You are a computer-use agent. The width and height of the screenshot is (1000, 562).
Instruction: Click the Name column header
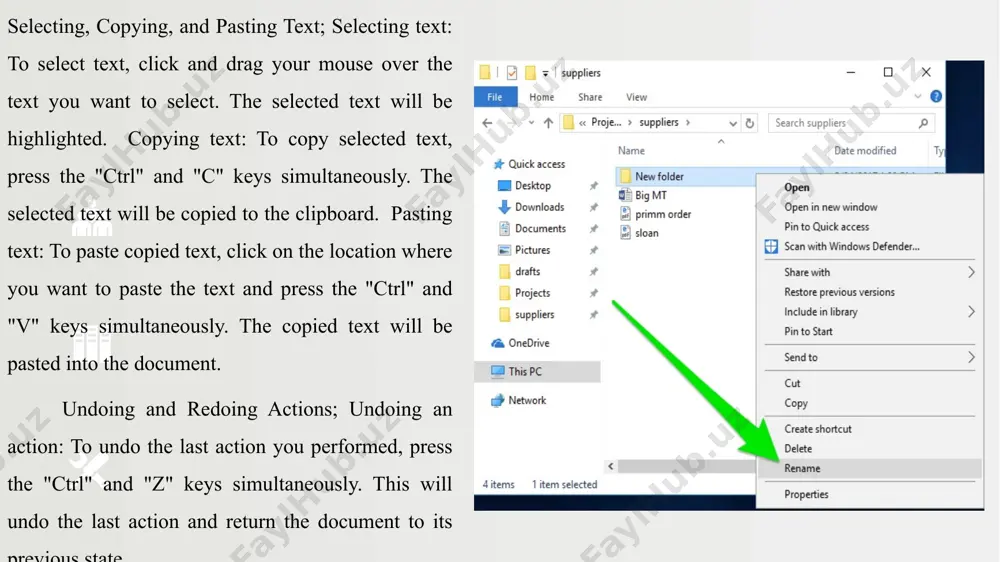631,151
